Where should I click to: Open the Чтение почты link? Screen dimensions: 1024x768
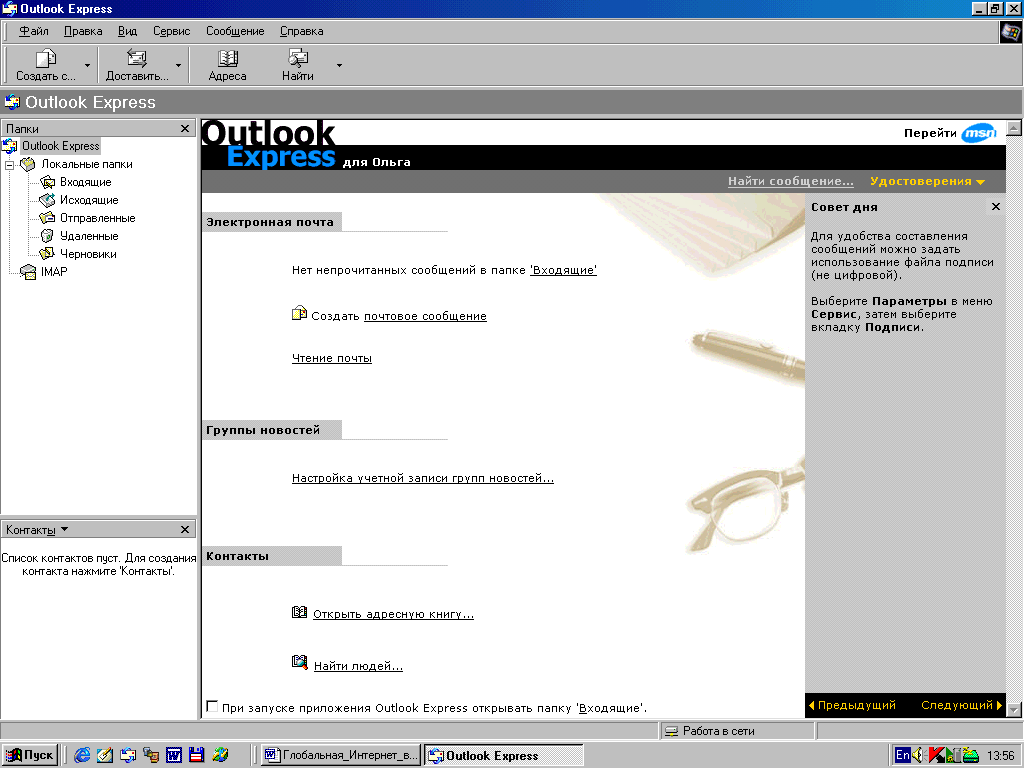pyautogui.click(x=332, y=358)
